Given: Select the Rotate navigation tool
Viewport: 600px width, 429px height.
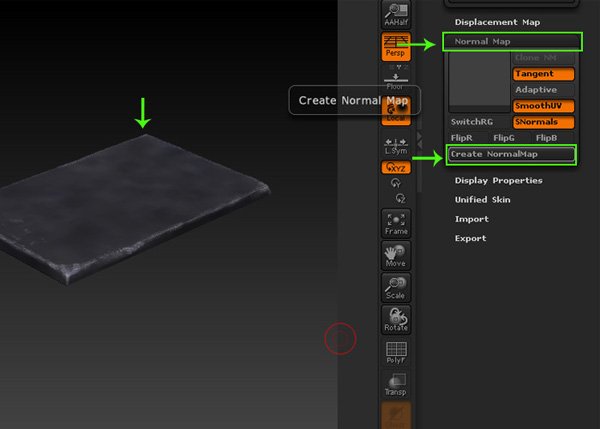Looking at the screenshot, I should [396, 320].
